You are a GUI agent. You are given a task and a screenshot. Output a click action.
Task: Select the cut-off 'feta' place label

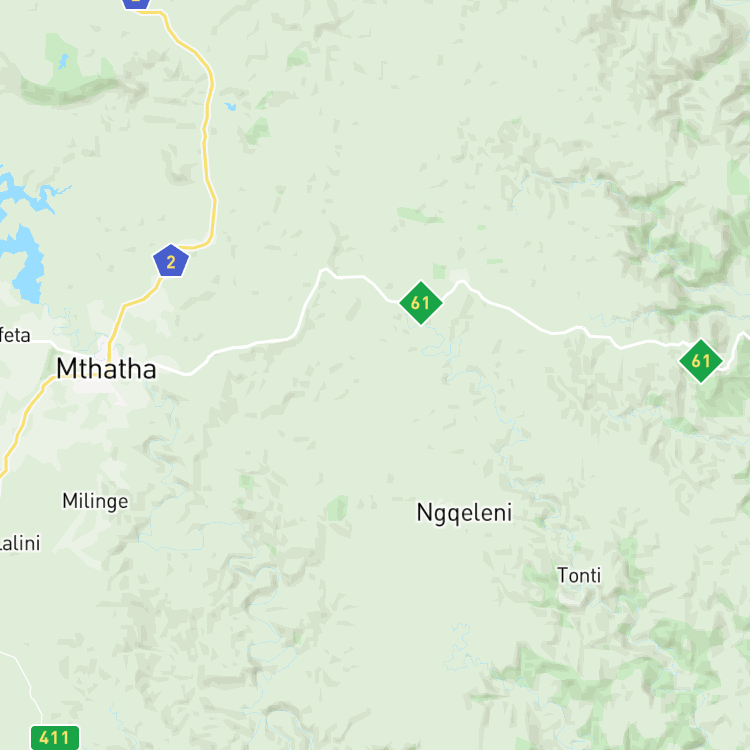pyautogui.click(x=15, y=335)
